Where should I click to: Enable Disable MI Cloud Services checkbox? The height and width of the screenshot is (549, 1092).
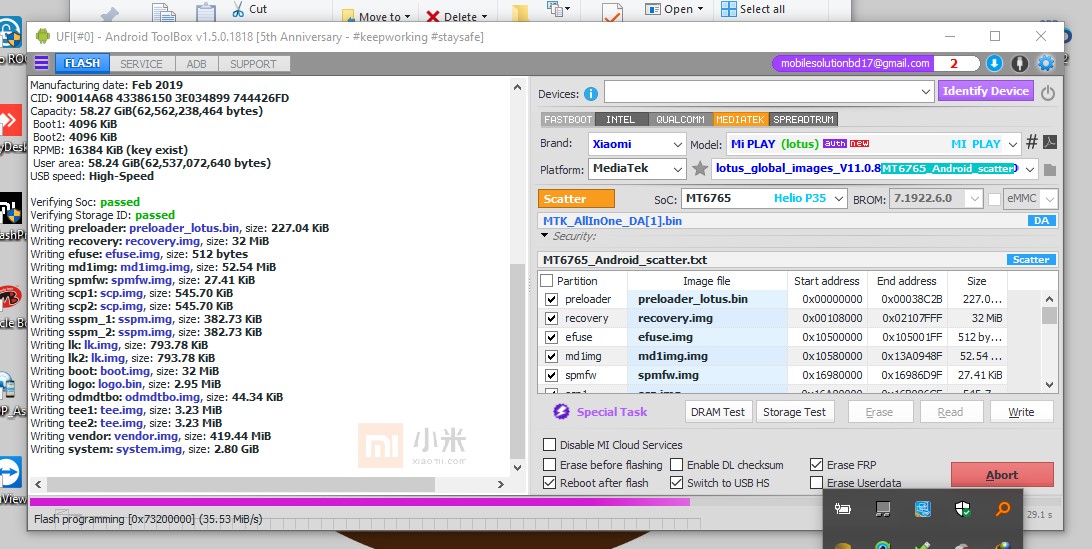tap(549, 444)
